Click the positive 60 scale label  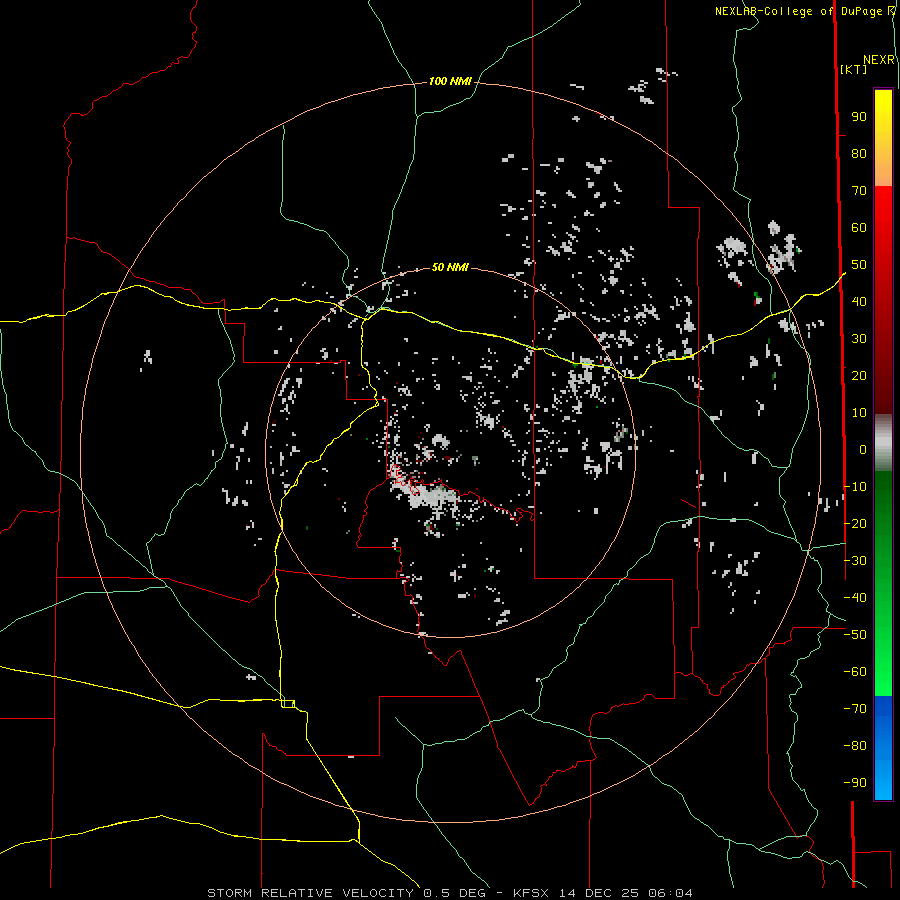[x=859, y=228]
